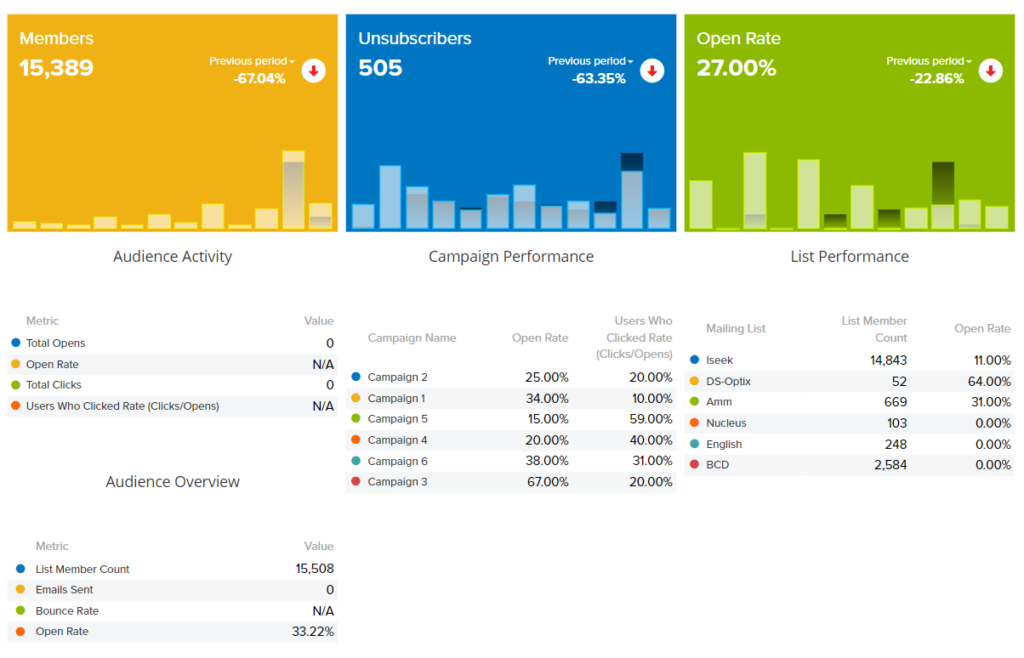This screenshot has width=1024, height=658.
Task: Click the red trend icon on Unsubscribers card
Action: (652, 71)
